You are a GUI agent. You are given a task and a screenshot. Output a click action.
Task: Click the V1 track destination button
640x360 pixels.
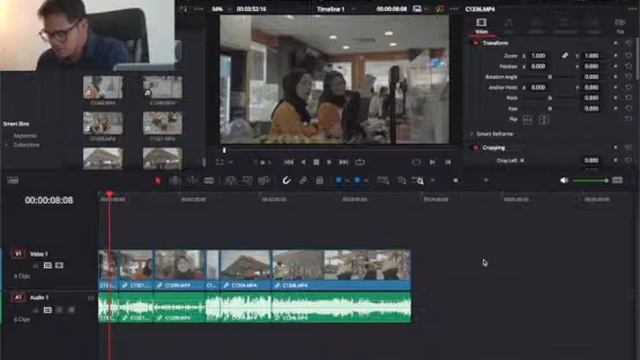pyautogui.click(x=18, y=254)
